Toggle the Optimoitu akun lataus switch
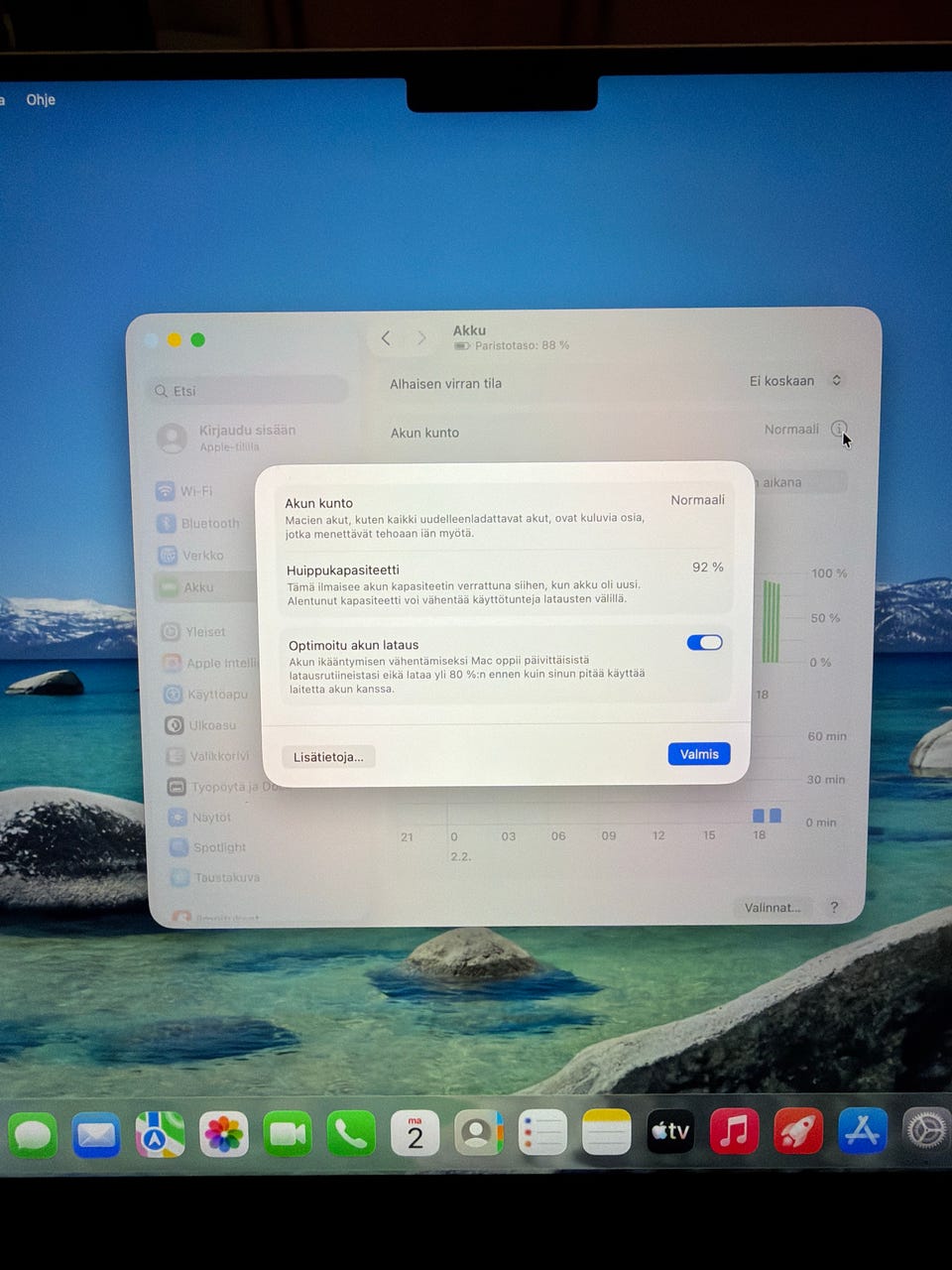The image size is (952, 1270). 704,643
